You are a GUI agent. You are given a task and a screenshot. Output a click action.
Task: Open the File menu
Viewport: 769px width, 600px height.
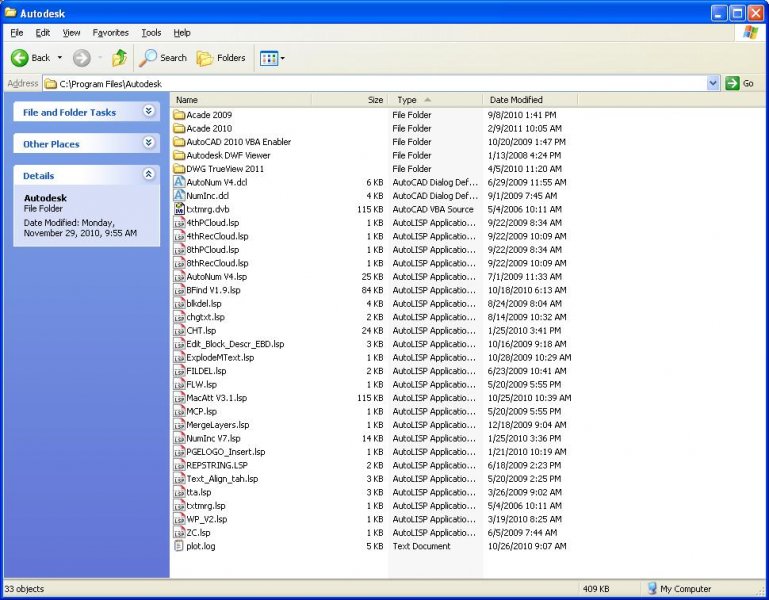click(x=17, y=33)
